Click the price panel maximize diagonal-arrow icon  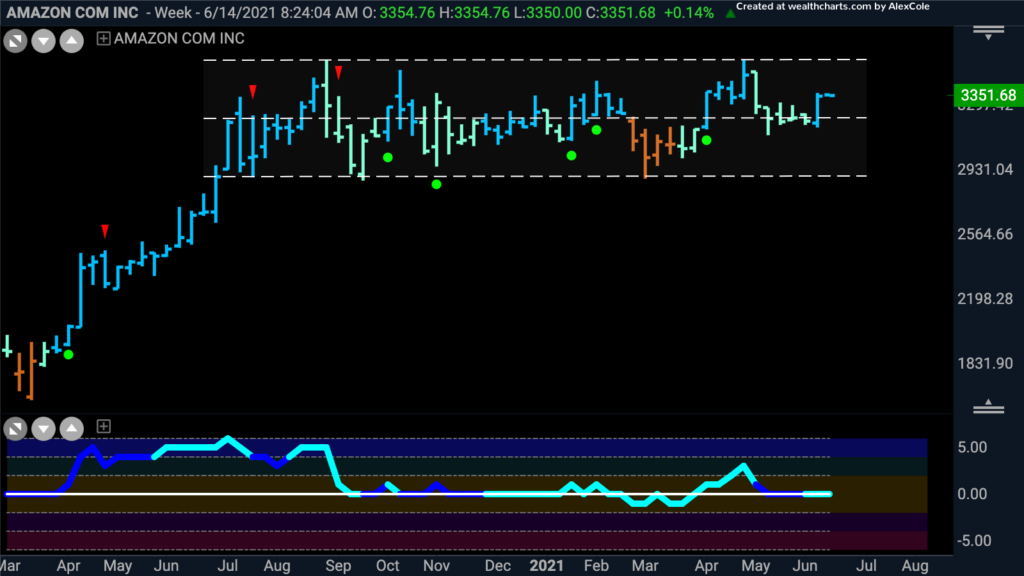(15, 42)
